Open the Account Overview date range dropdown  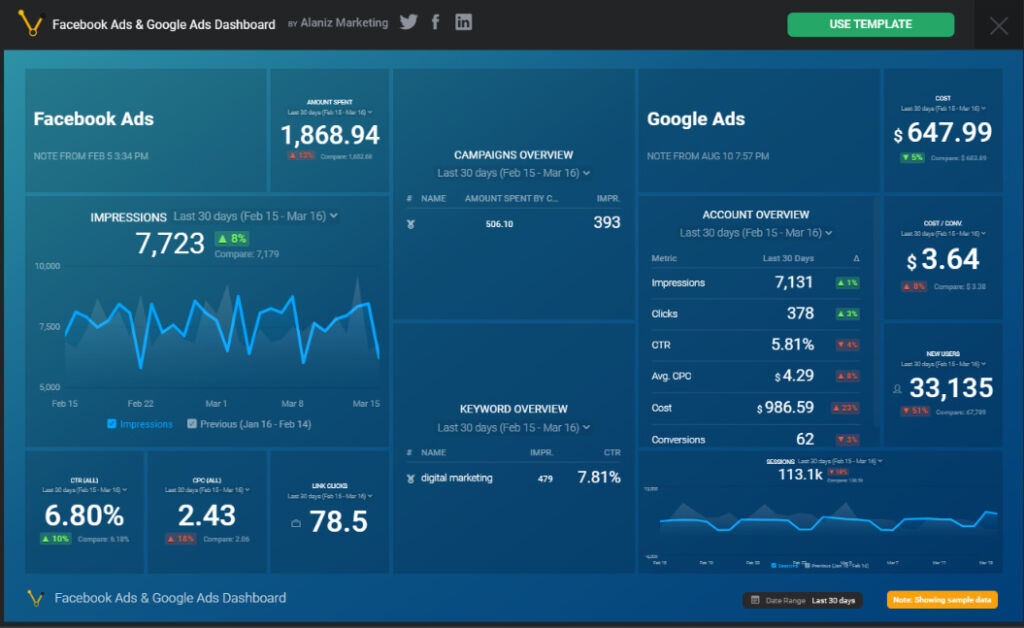point(829,233)
